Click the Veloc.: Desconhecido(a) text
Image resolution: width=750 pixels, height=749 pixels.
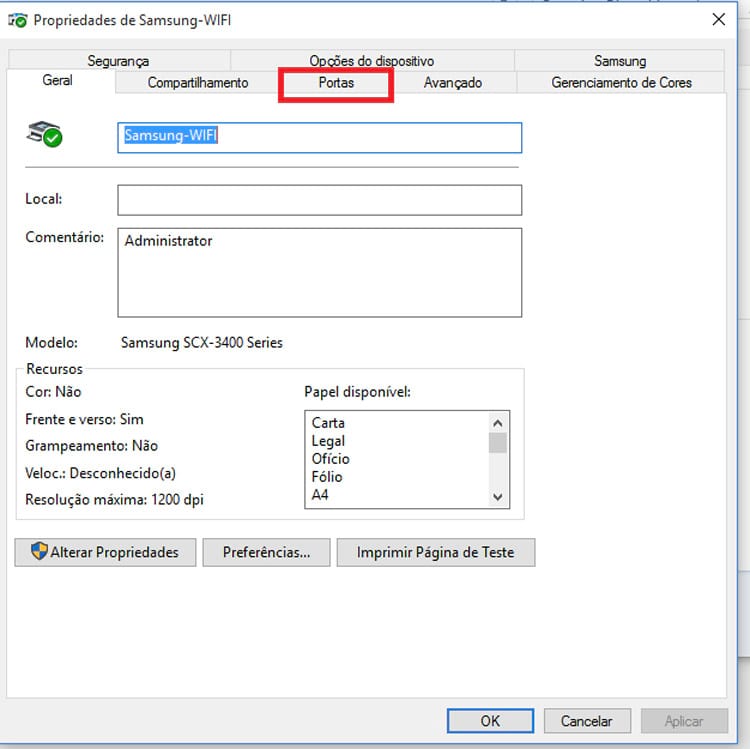click(100, 474)
